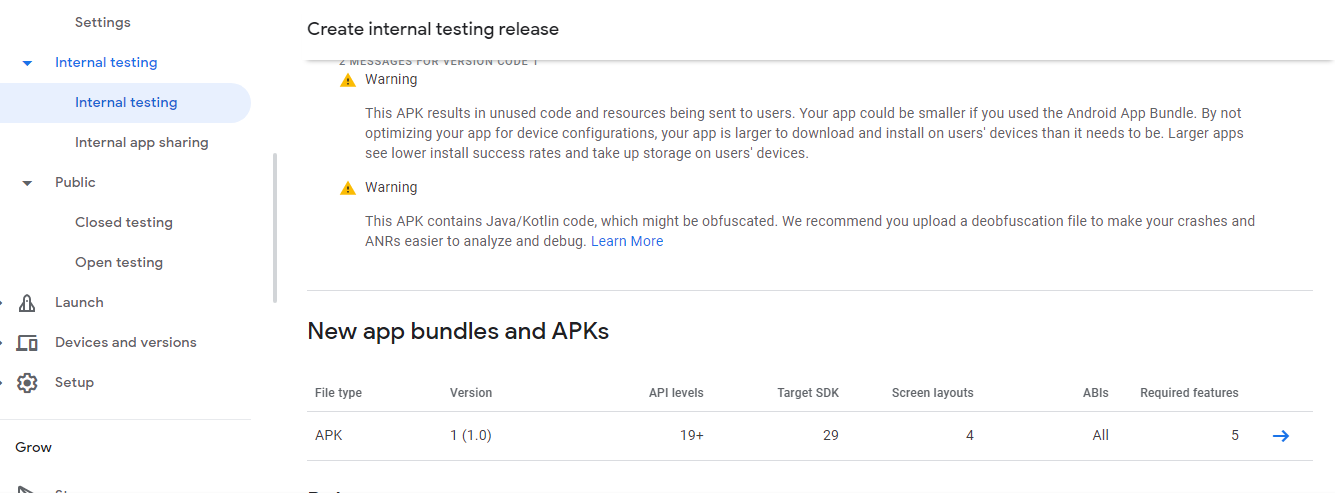The height and width of the screenshot is (493, 1335).
Task: Click the Setup gear icon
Action: pos(27,383)
